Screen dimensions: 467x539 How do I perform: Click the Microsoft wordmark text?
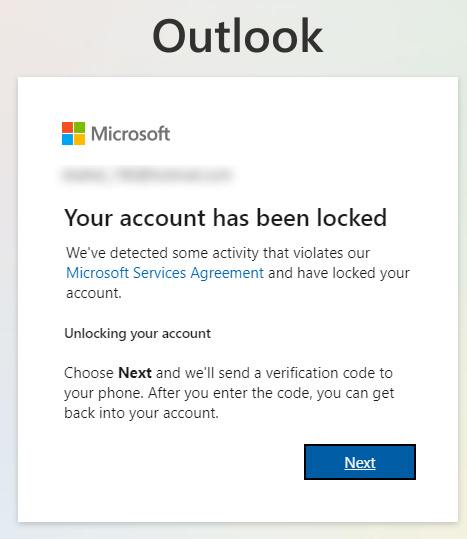131,134
